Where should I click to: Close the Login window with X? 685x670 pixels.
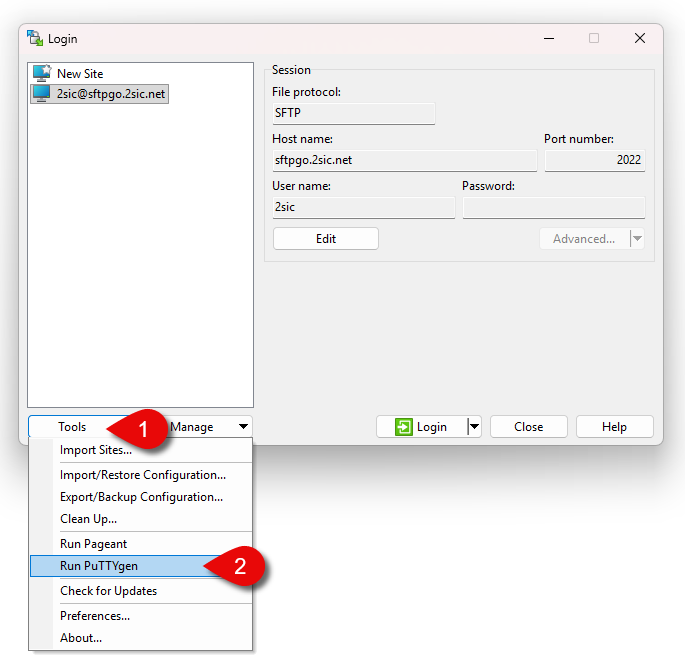[x=640, y=38]
